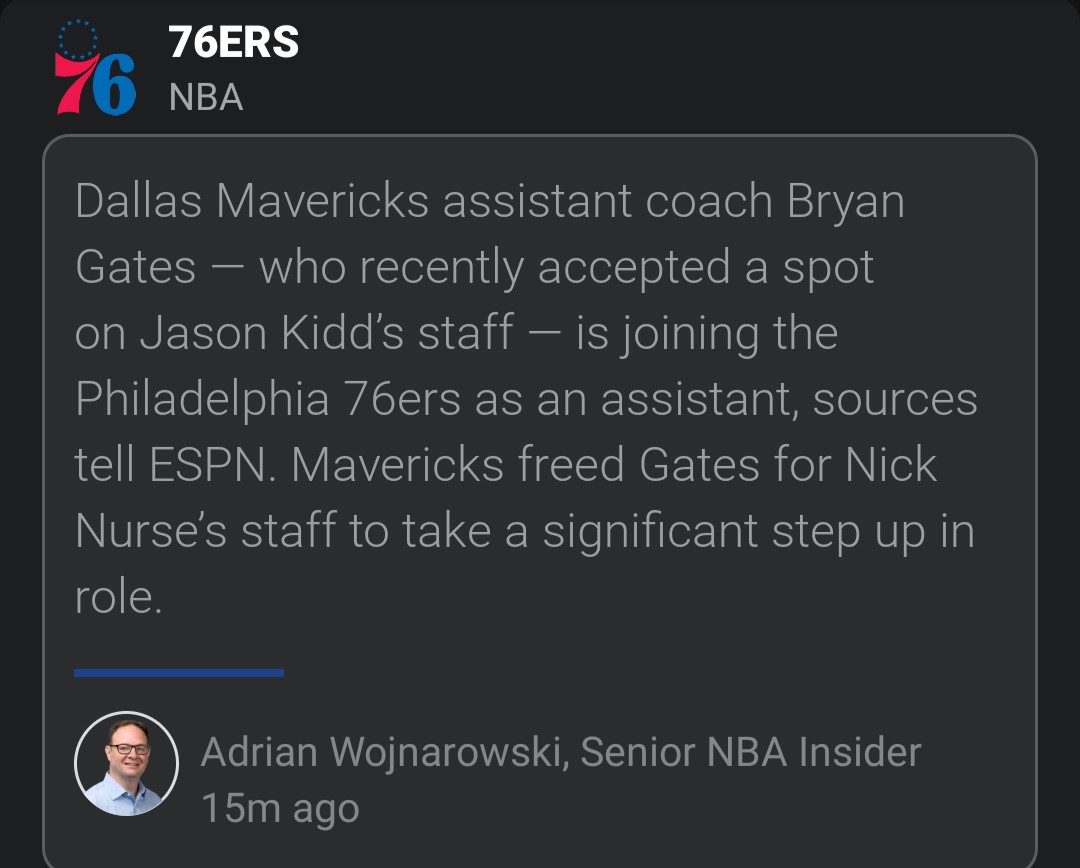1080x868 pixels.
Task: Tap the 76ers team logo
Action: pyautogui.click(x=95, y=69)
